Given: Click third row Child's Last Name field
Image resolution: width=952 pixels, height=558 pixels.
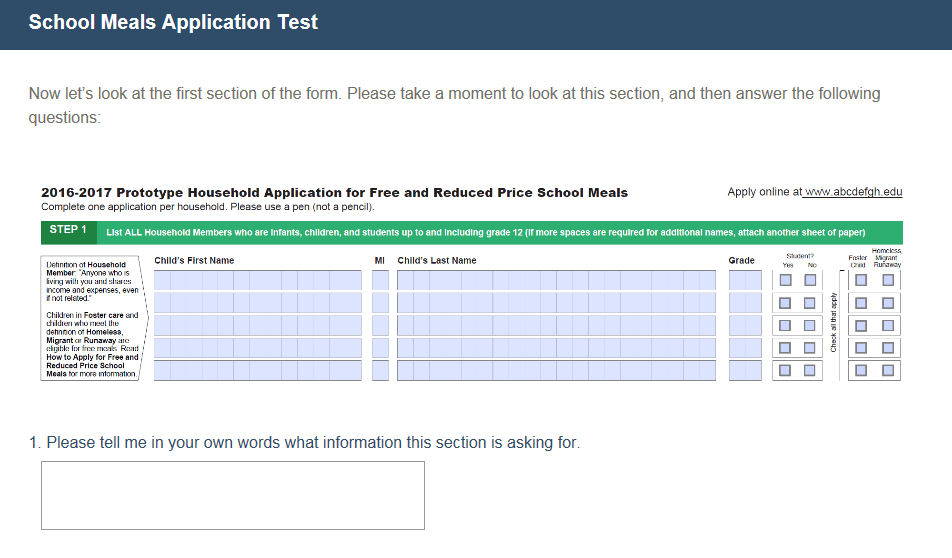Looking at the screenshot, I should (556, 325).
